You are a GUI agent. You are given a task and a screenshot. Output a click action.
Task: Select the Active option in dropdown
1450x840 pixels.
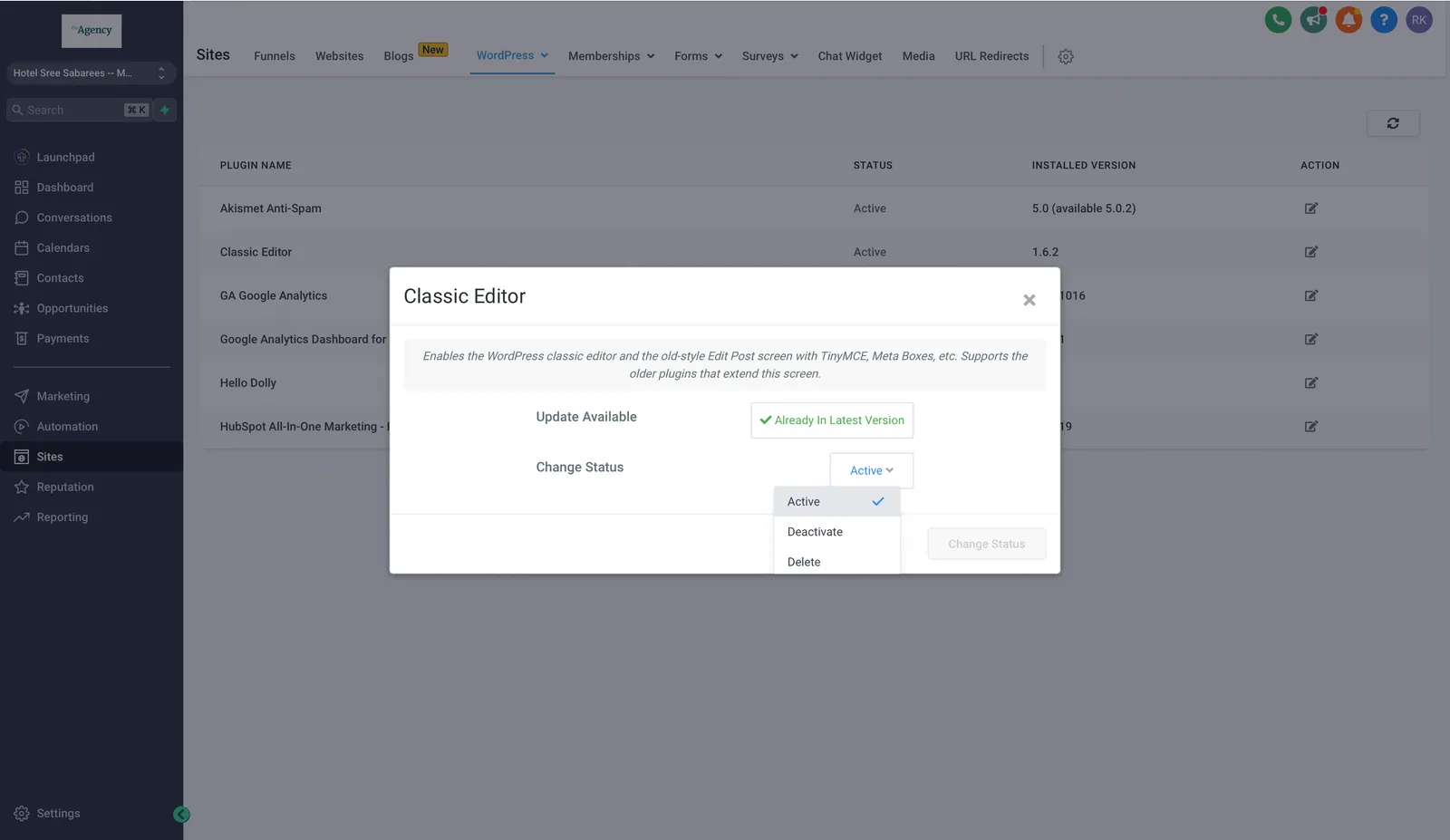click(836, 502)
